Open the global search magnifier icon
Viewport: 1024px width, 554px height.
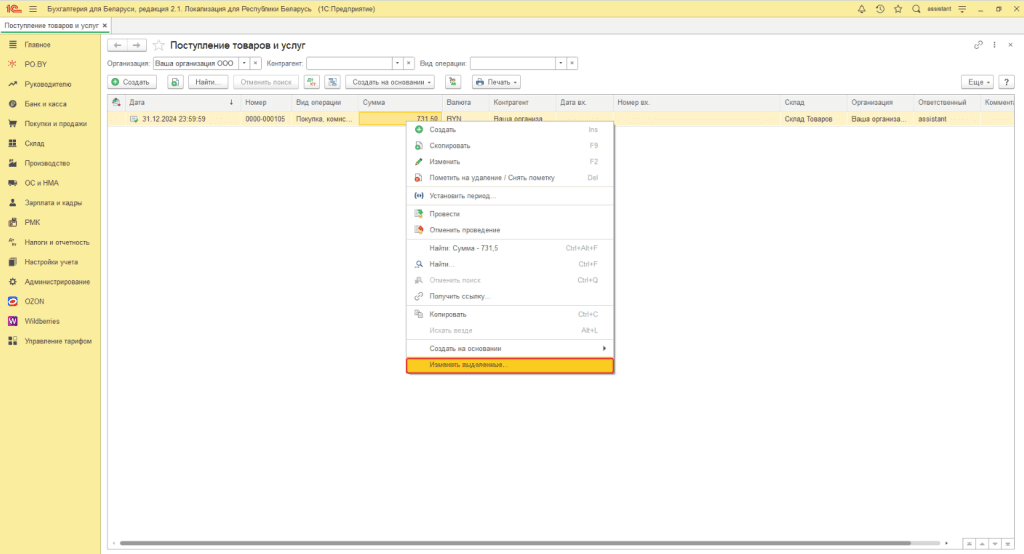[x=916, y=9]
